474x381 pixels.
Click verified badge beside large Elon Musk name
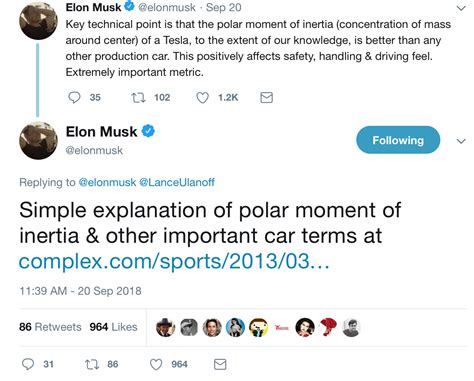148,131
